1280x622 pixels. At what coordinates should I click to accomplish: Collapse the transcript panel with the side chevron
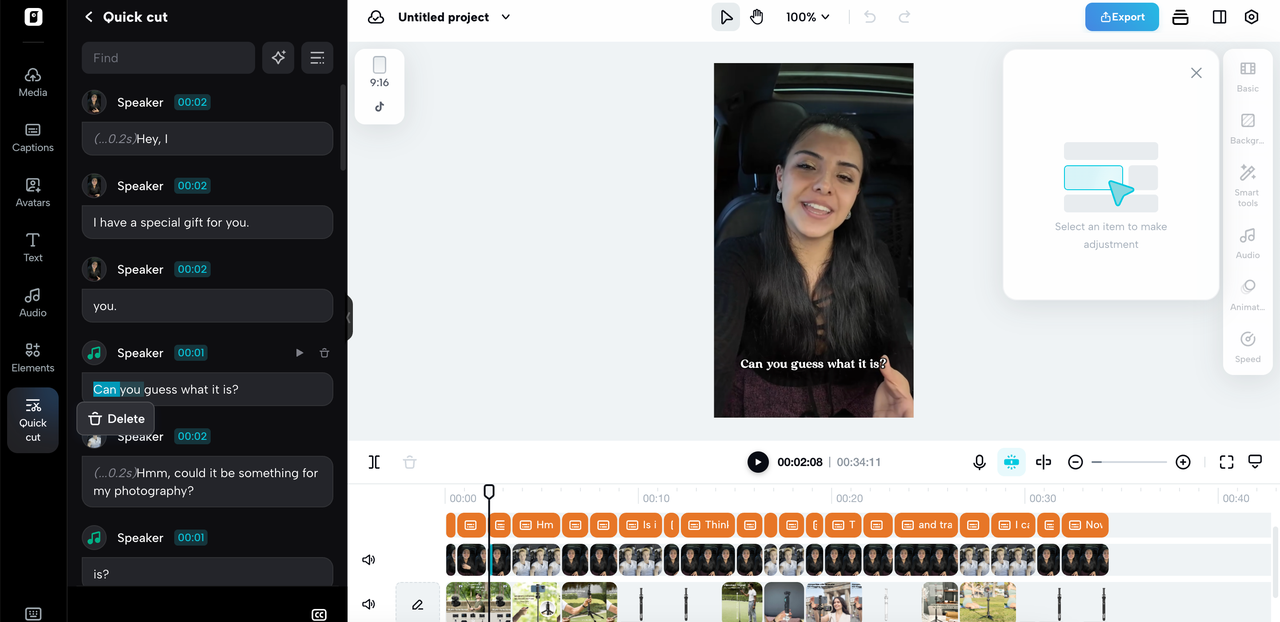pos(349,317)
